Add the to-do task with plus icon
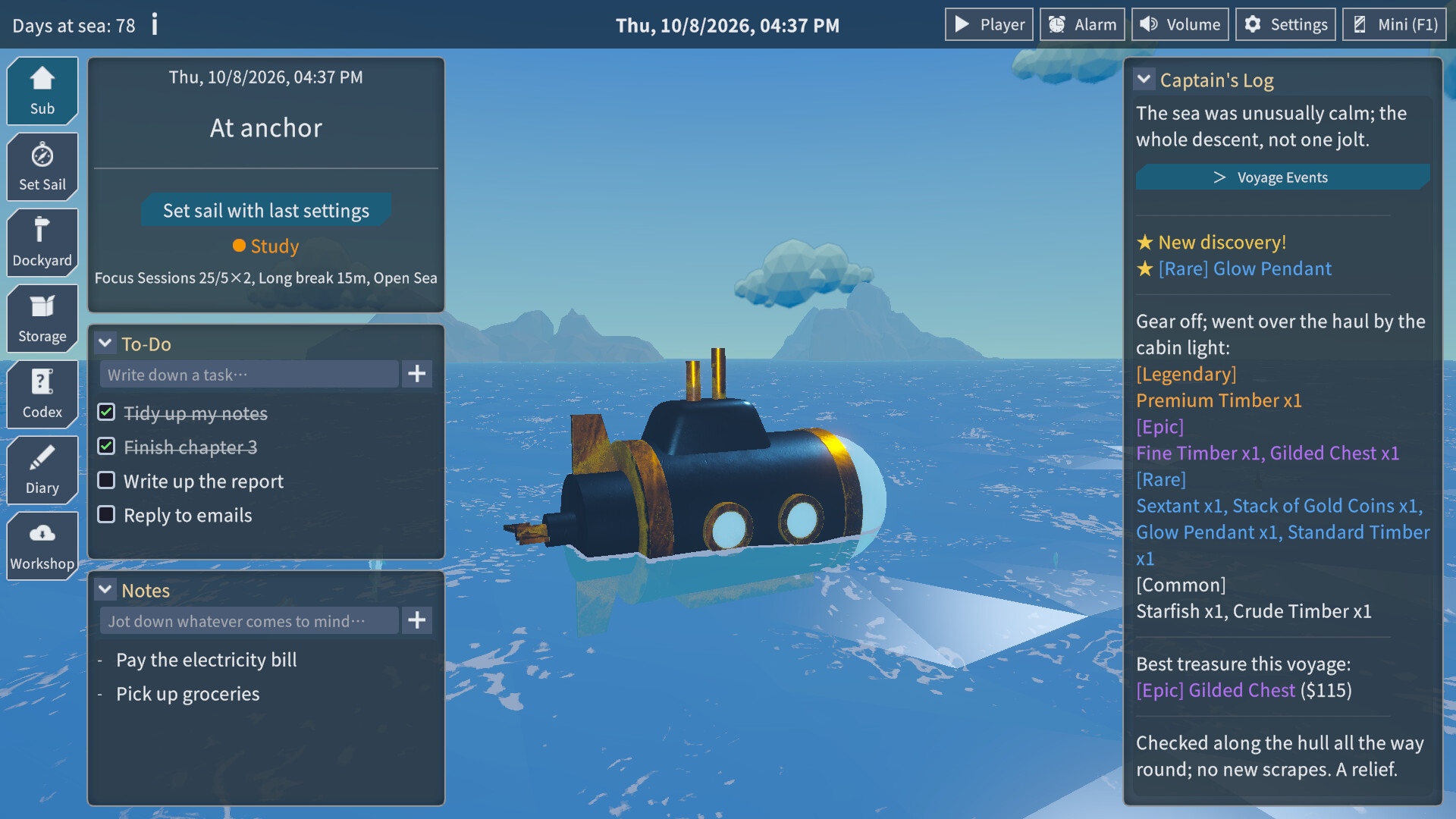The width and height of the screenshot is (1456, 819). (x=417, y=374)
